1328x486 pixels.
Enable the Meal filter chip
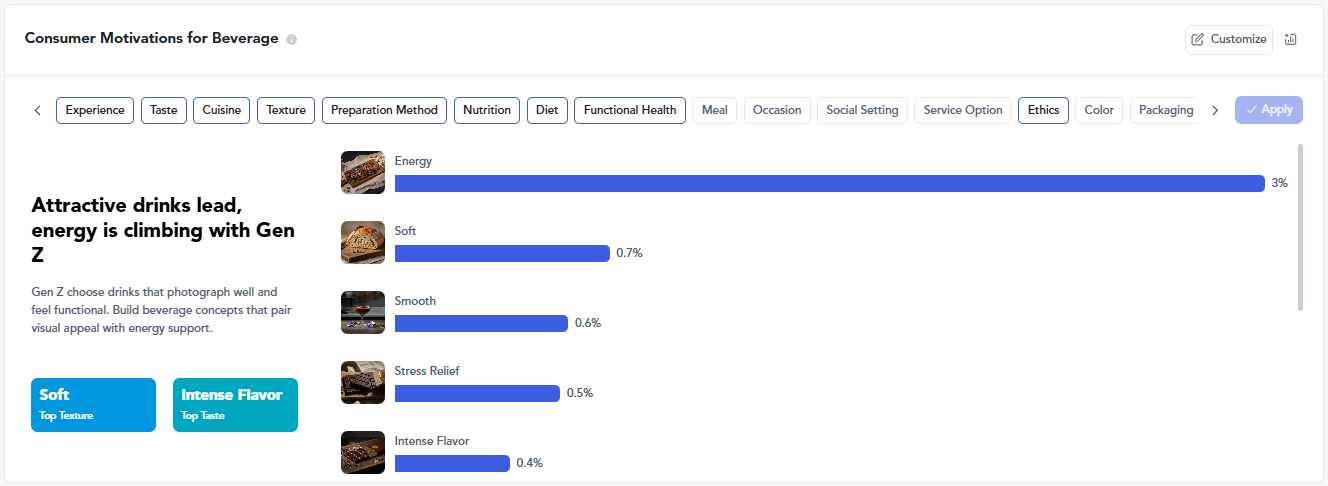tap(715, 110)
